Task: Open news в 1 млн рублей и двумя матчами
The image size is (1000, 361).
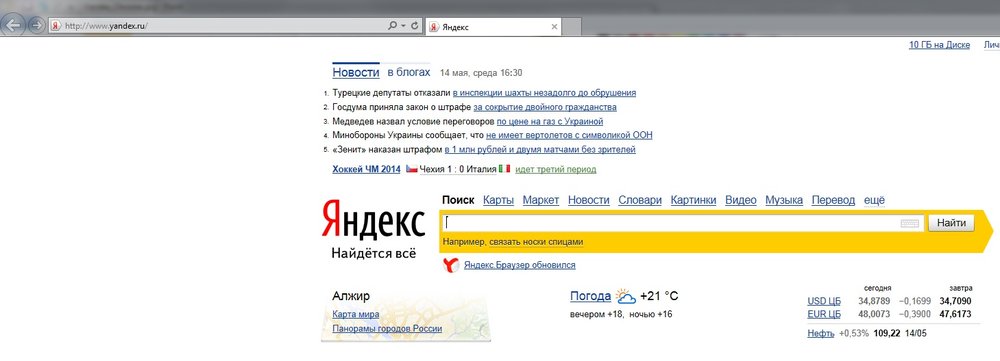Action: (x=540, y=150)
